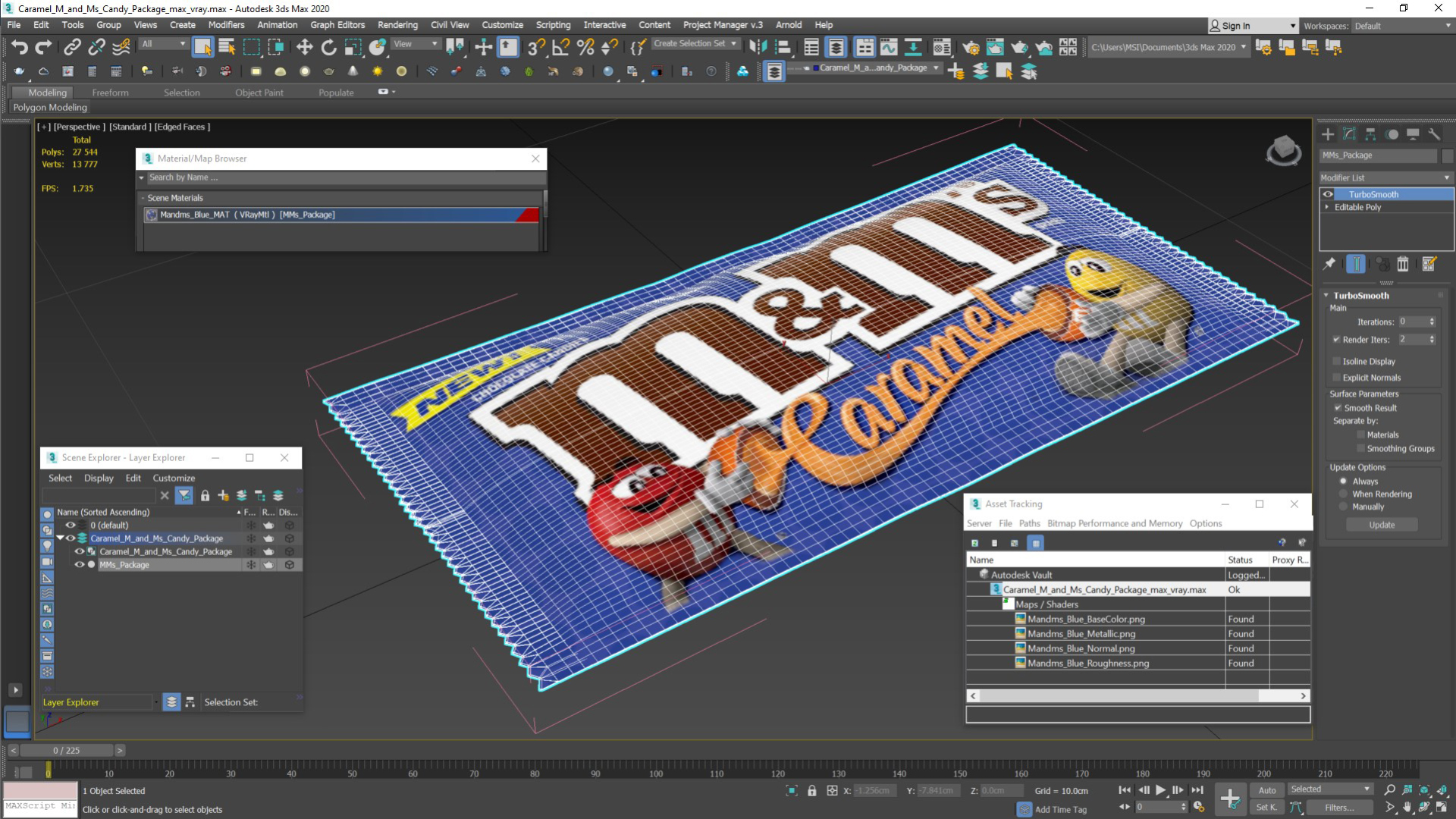Screen dimensions: 1456x819
Task: Toggle the TurboSmooth modifier eye icon
Action: 1329,195
